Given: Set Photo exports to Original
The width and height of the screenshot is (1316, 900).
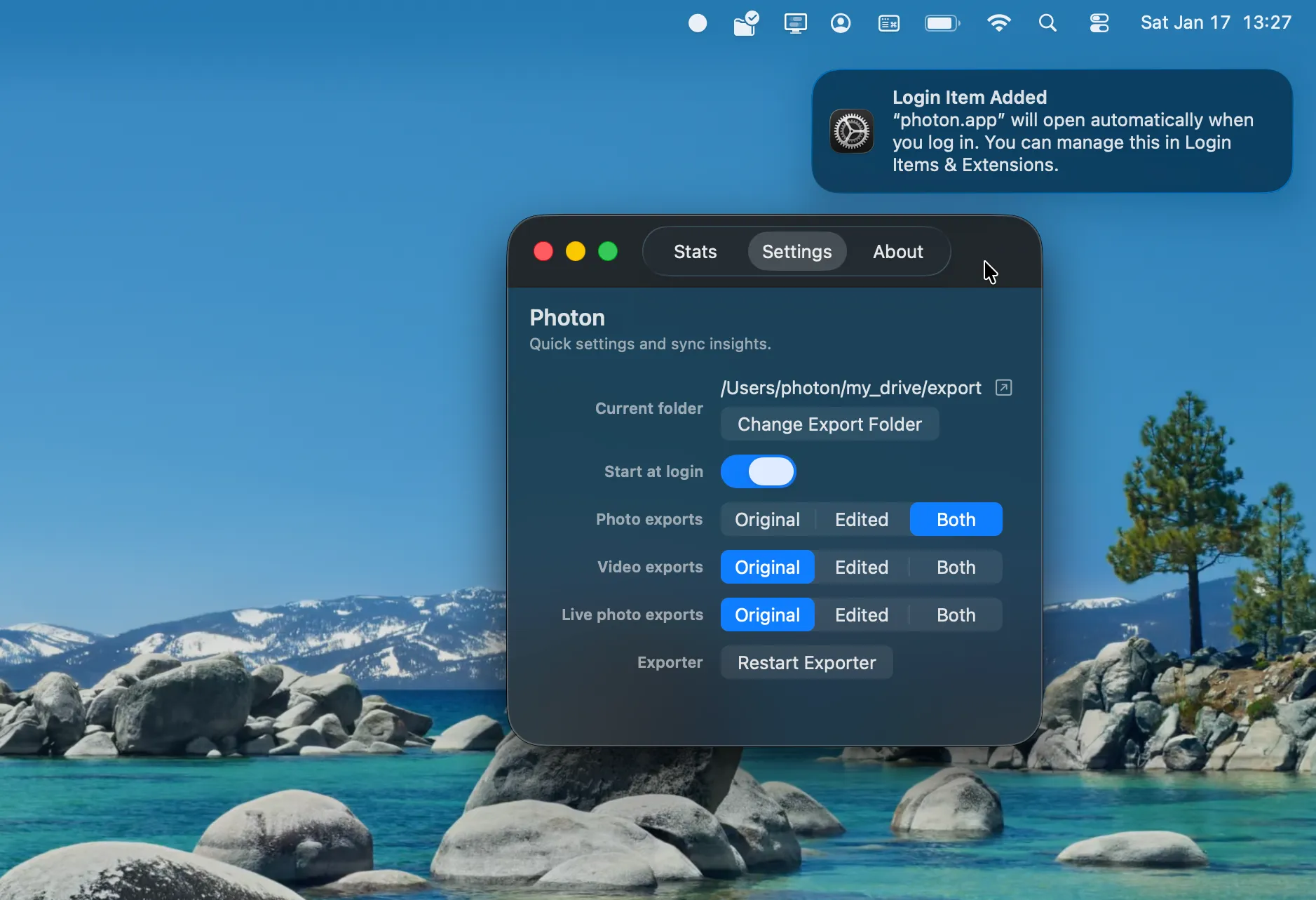Looking at the screenshot, I should 767,519.
